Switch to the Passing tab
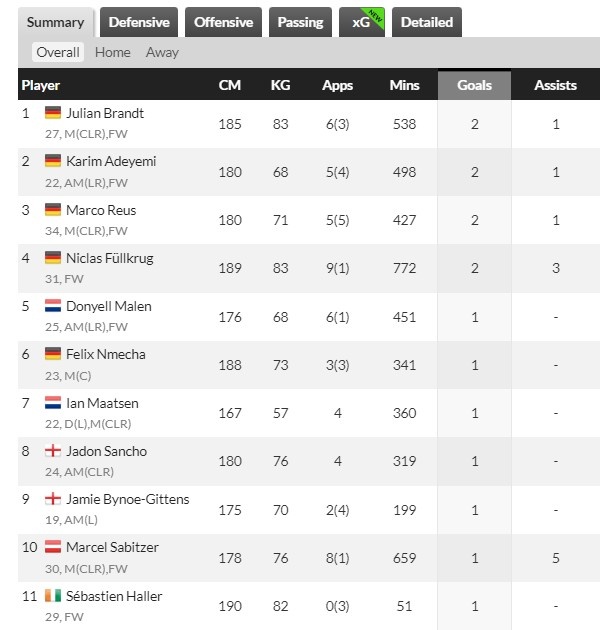600x630 pixels. [300, 22]
